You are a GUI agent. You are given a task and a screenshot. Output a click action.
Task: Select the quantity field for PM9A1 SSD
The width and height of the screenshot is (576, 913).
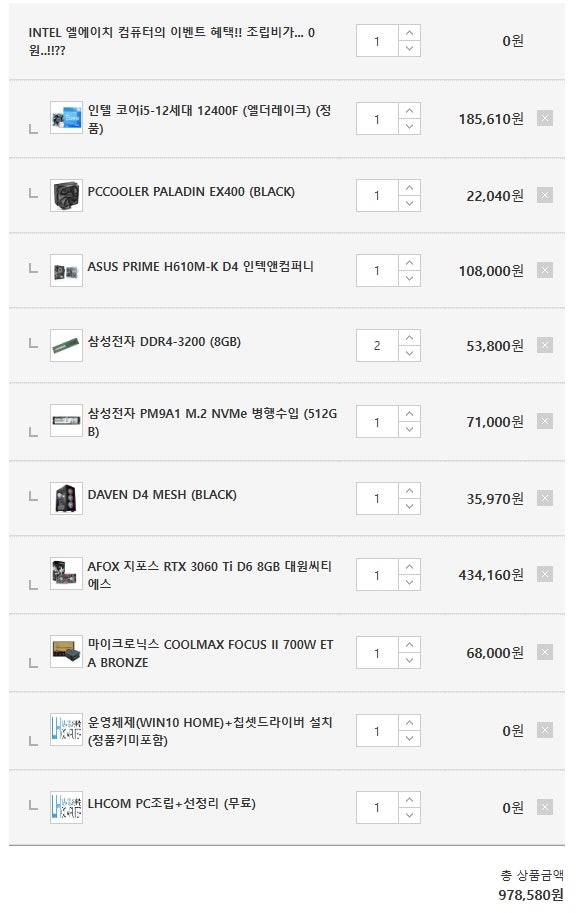[x=377, y=422]
